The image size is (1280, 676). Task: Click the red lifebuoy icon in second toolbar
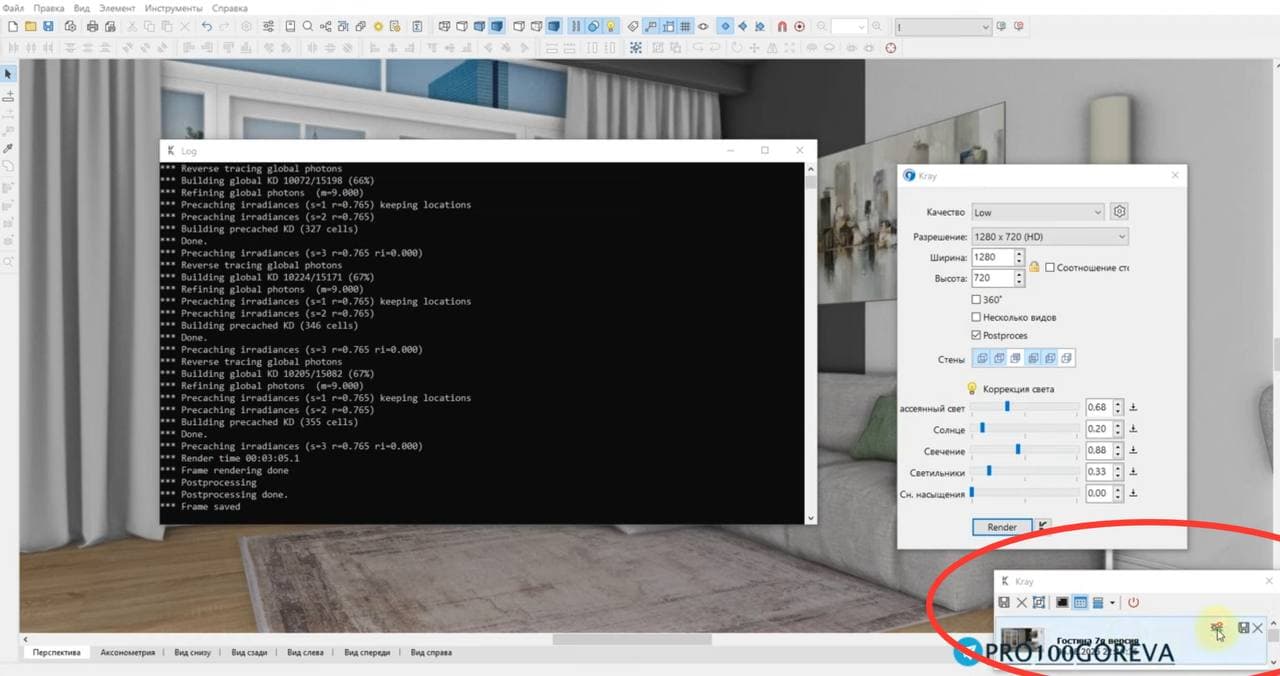(x=890, y=47)
